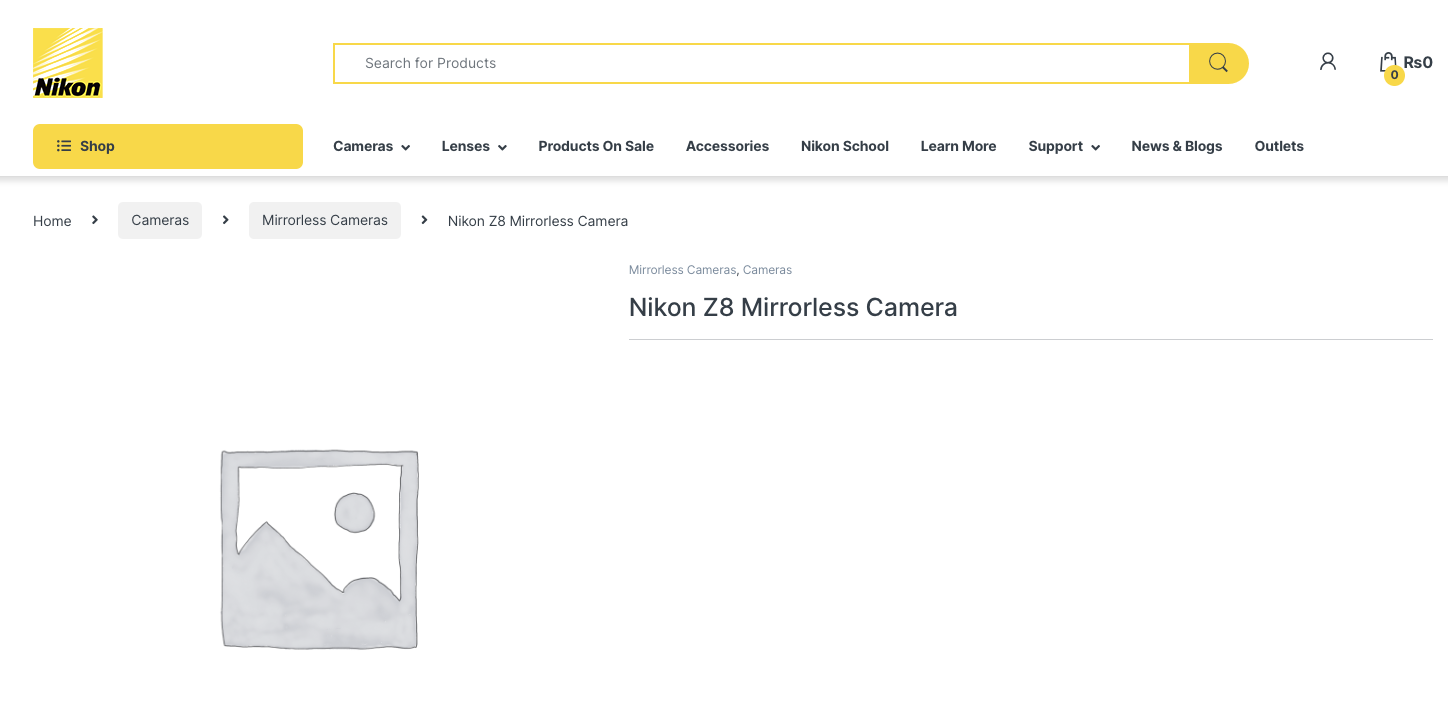1448x728 pixels.
Task: Expand the Lenses dropdown menu
Action: pos(474,146)
